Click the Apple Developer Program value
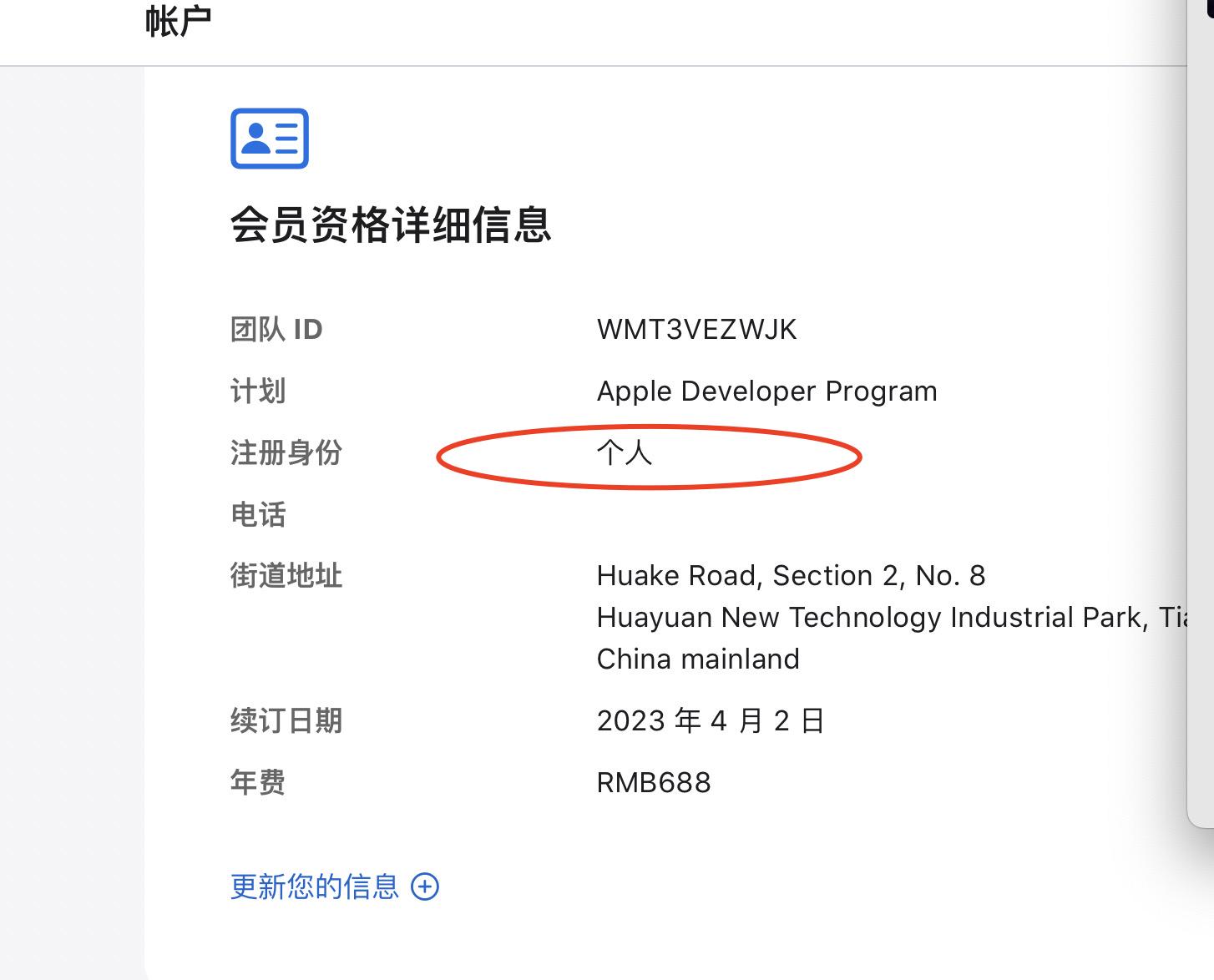This screenshot has width=1214, height=980. pos(766,391)
